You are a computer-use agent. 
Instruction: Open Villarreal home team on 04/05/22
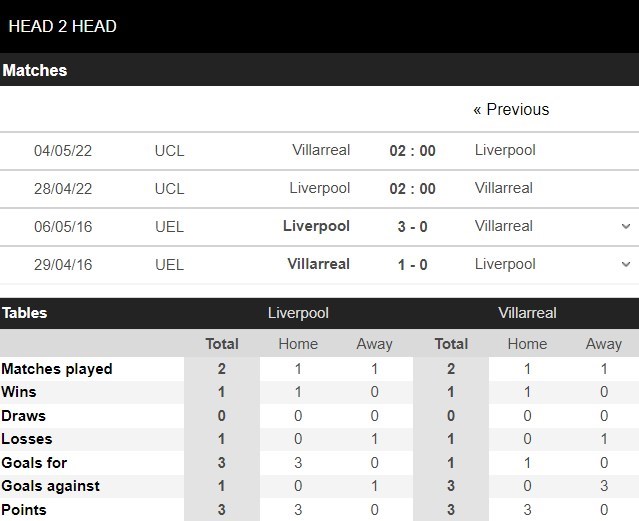321,150
